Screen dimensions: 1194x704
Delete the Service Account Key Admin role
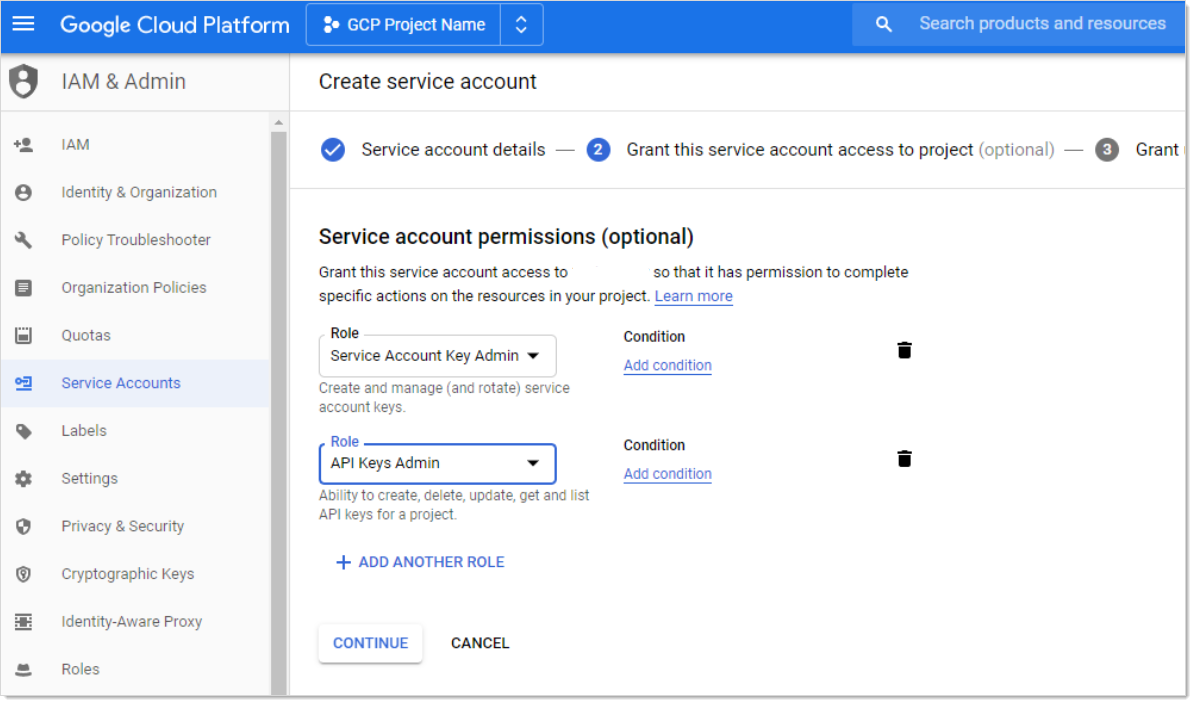coord(904,350)
